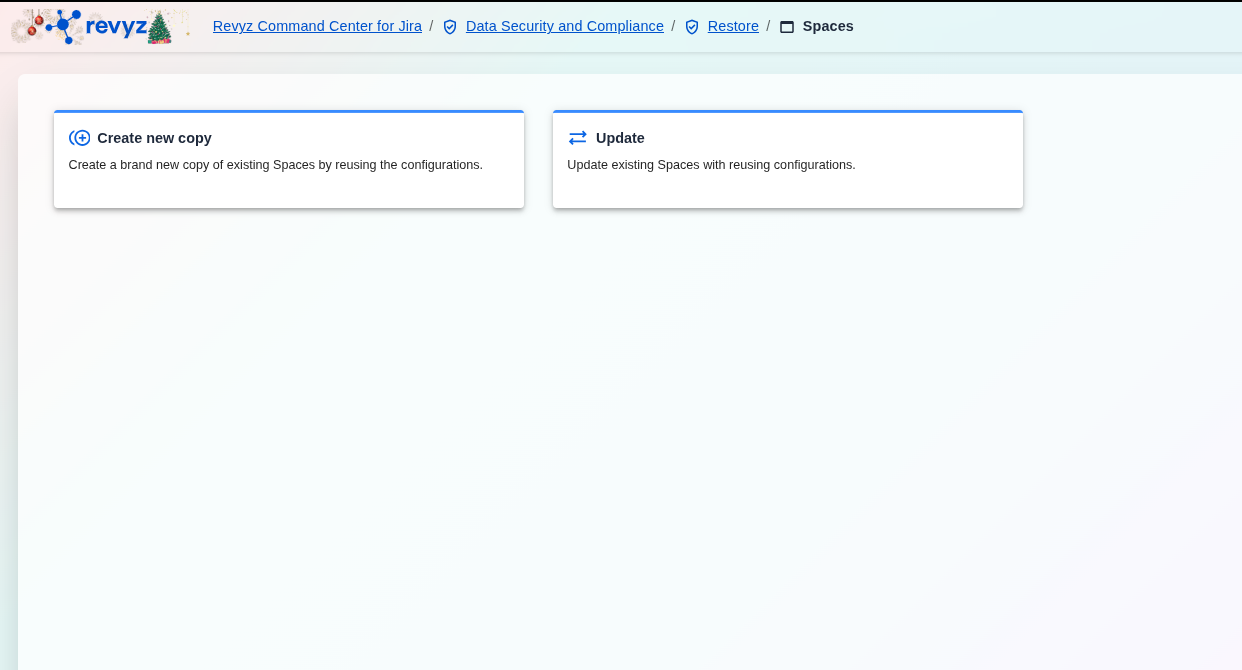Click the circled plus Create copy icon
Image resolution: width=1242 pixels, height=670 pixels.
(x=80, y=138)
